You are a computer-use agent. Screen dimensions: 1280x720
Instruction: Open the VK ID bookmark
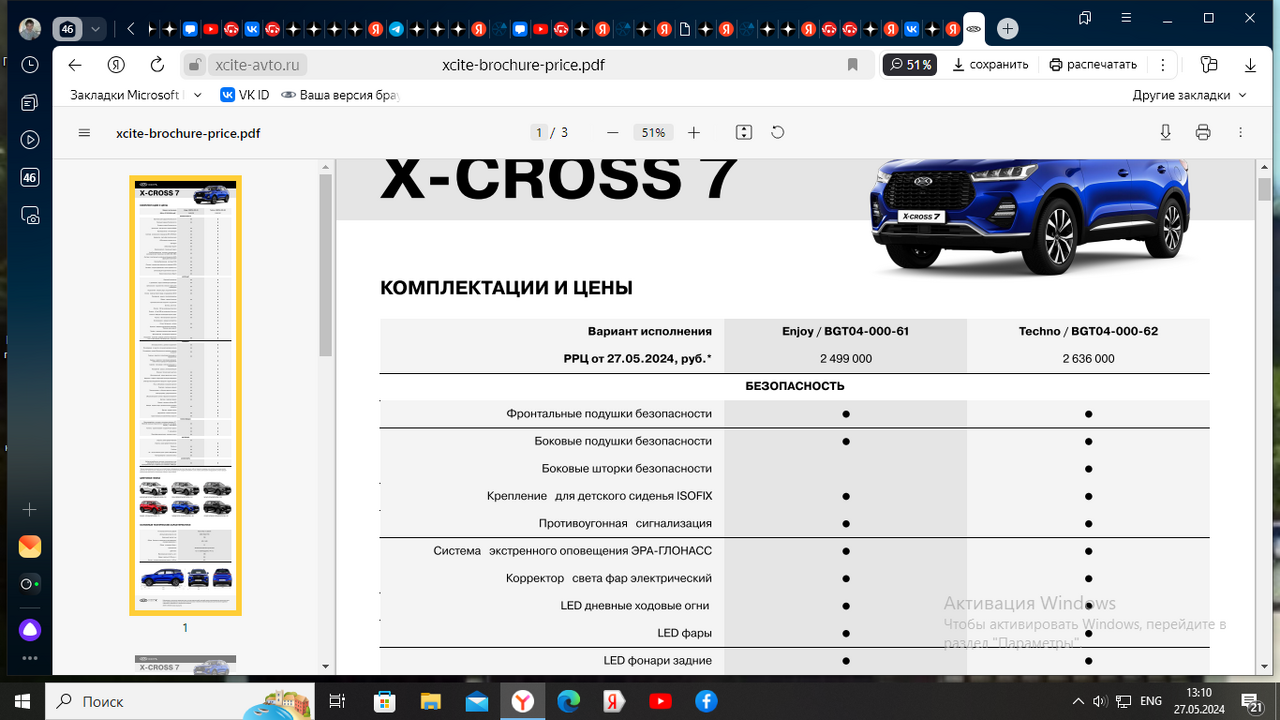(244, 95)
